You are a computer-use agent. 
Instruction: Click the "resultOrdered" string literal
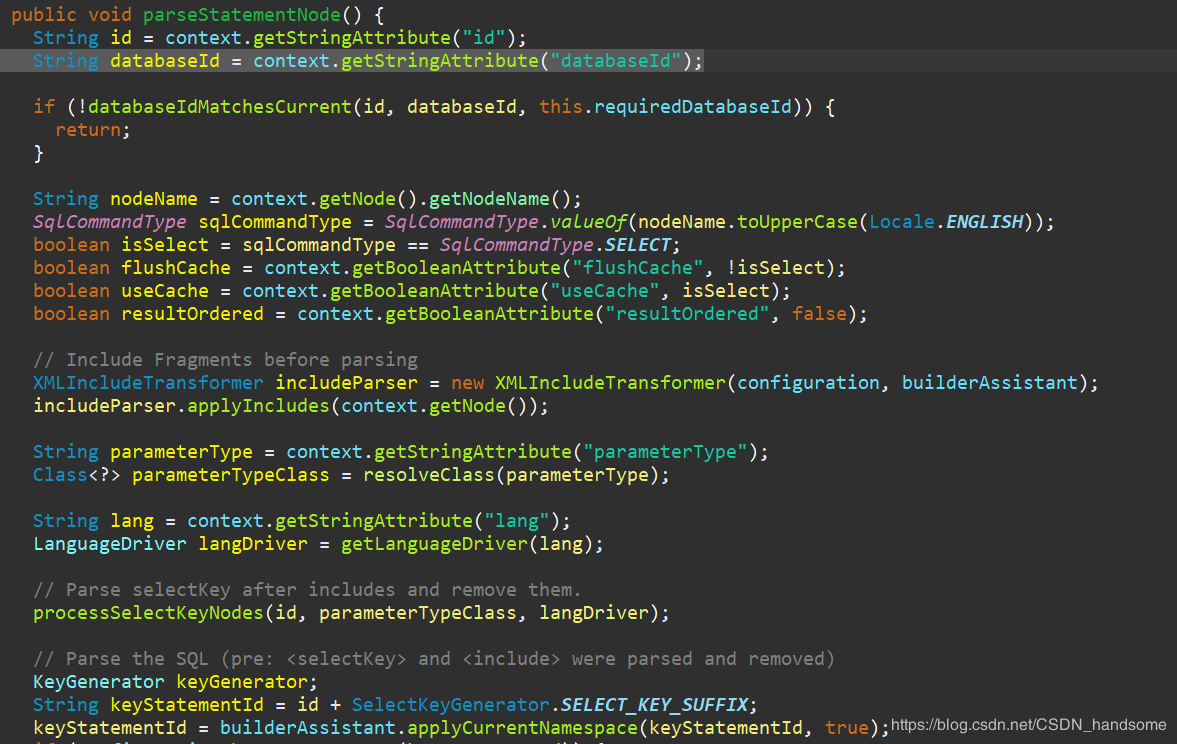tap(687, 314)
